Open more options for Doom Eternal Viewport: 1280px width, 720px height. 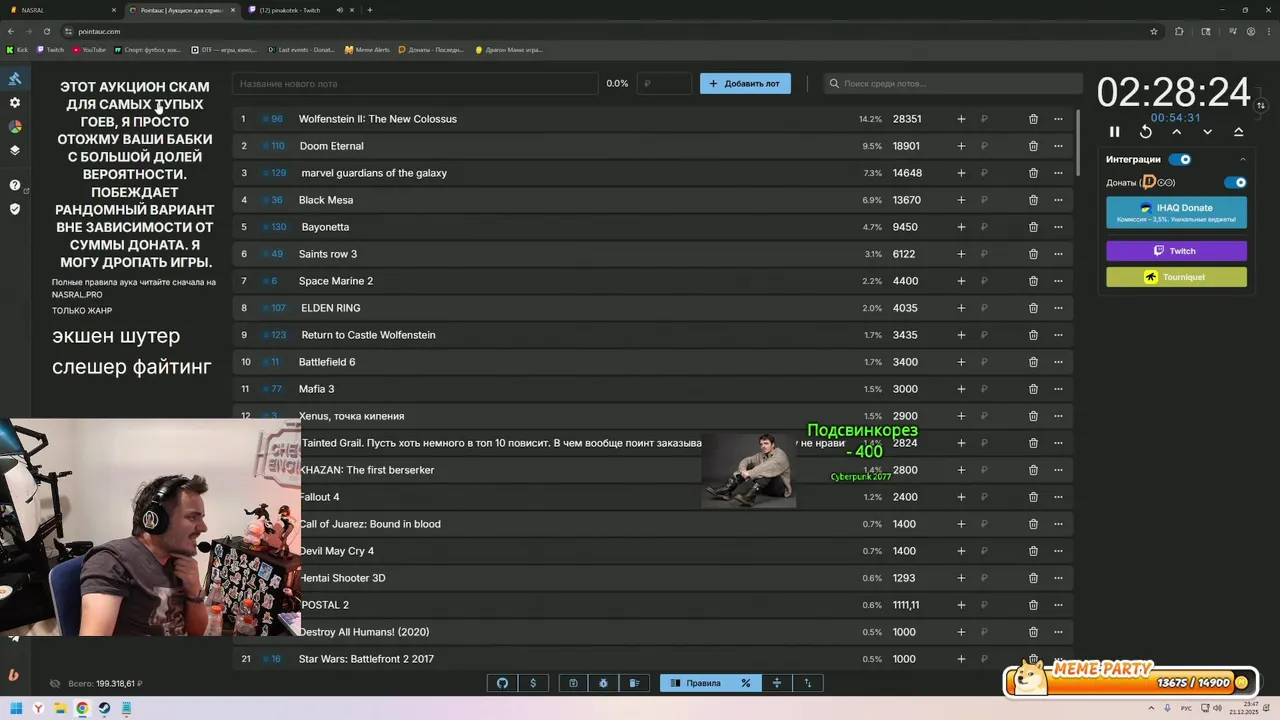pos(1058,146)
